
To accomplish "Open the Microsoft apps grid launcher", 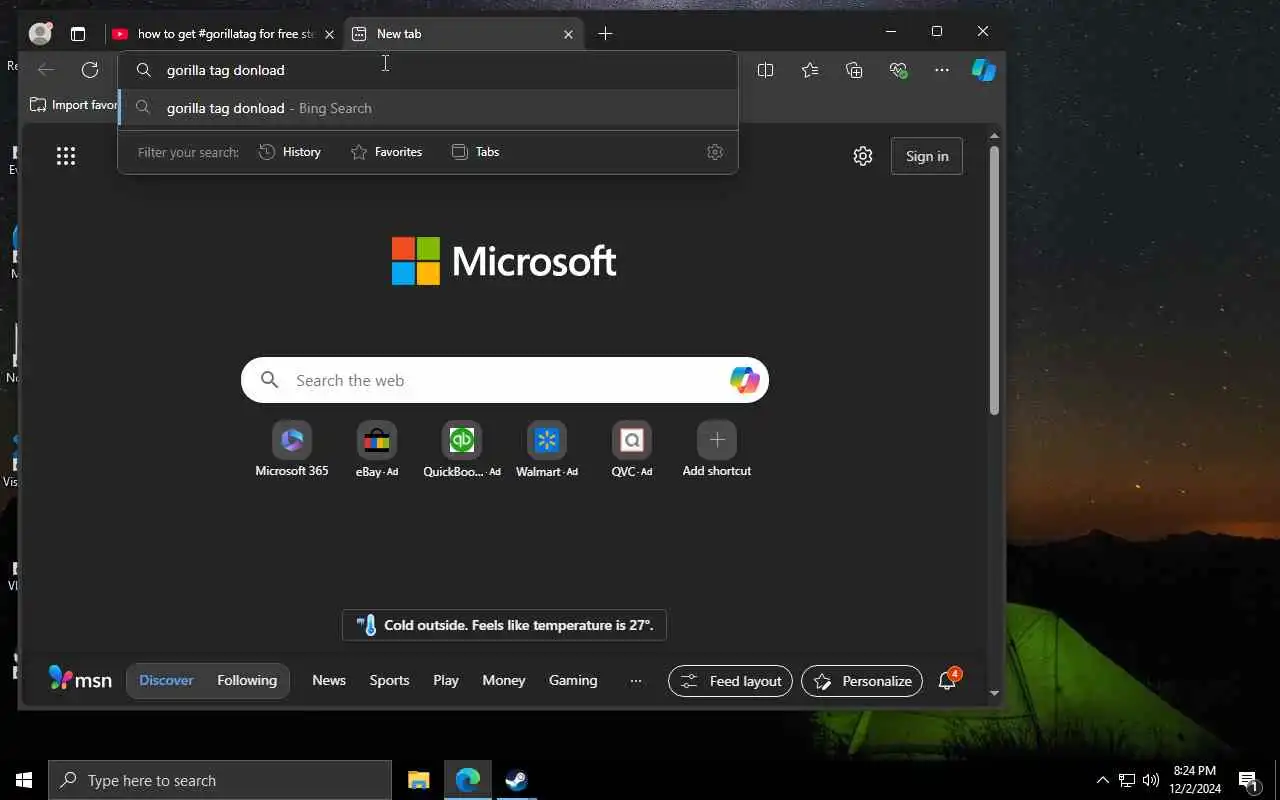I will pos(66,155).
